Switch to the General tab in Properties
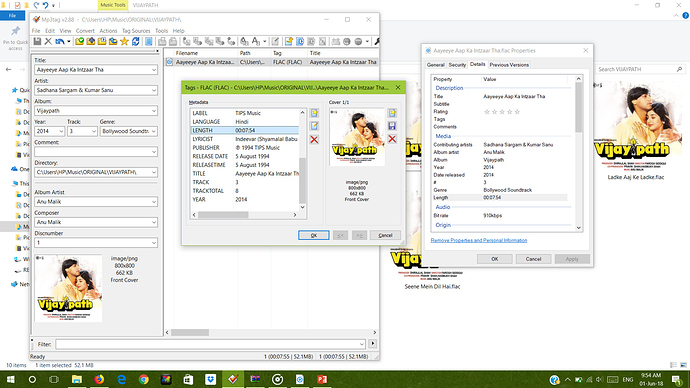The image size is (690, 388). point(435,65)
